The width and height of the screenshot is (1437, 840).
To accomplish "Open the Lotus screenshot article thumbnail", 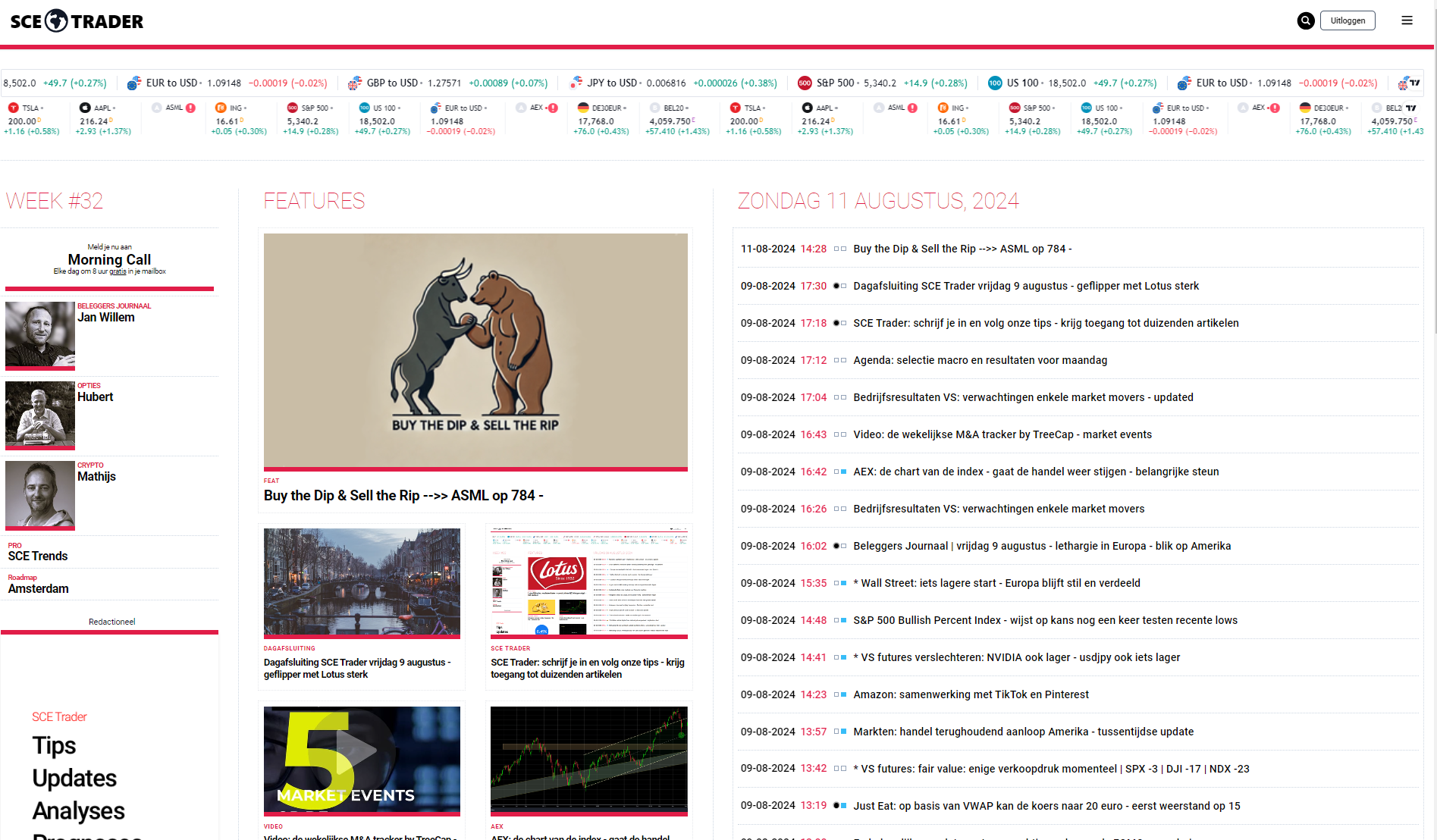I will click(x=589, y=581).
